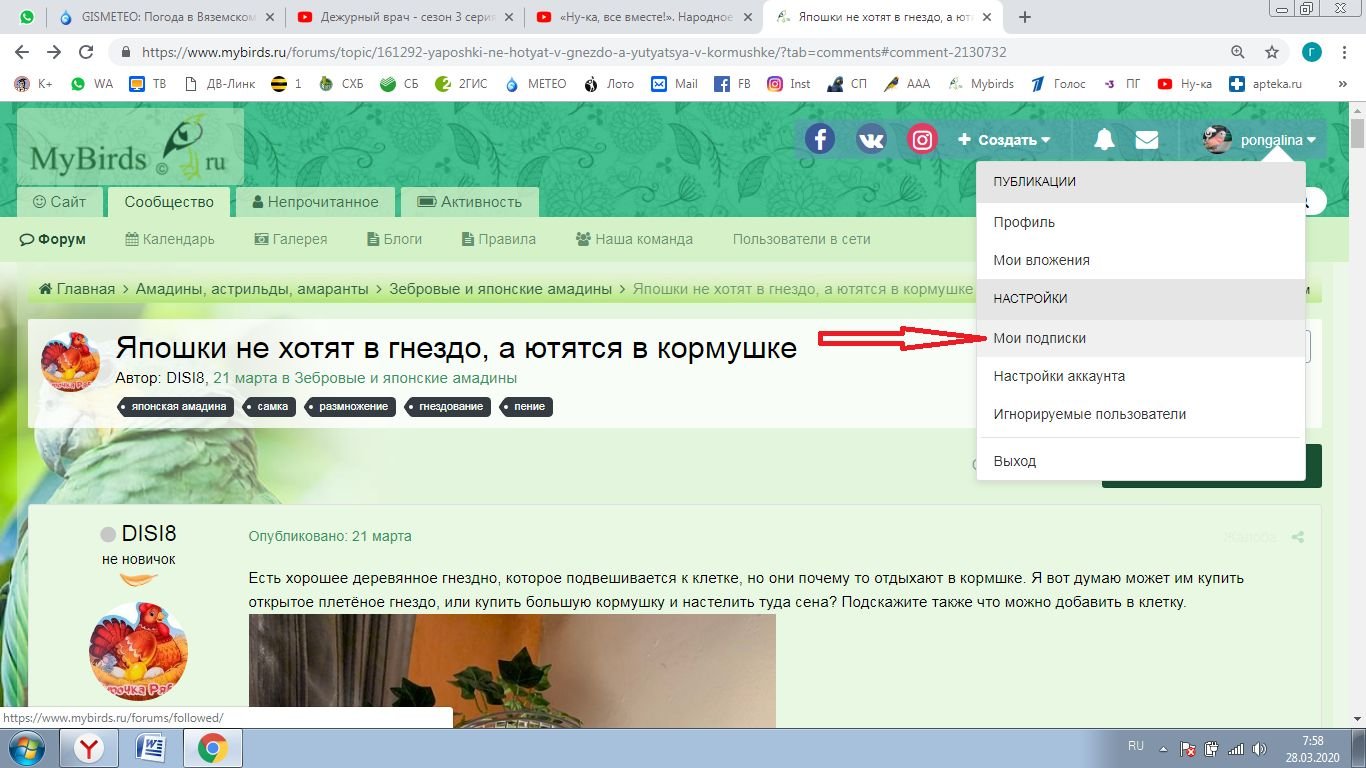Reload the page with the refresh icon
The width and height of the screenshot is (1366, 768).
click(x=86, y=52)
